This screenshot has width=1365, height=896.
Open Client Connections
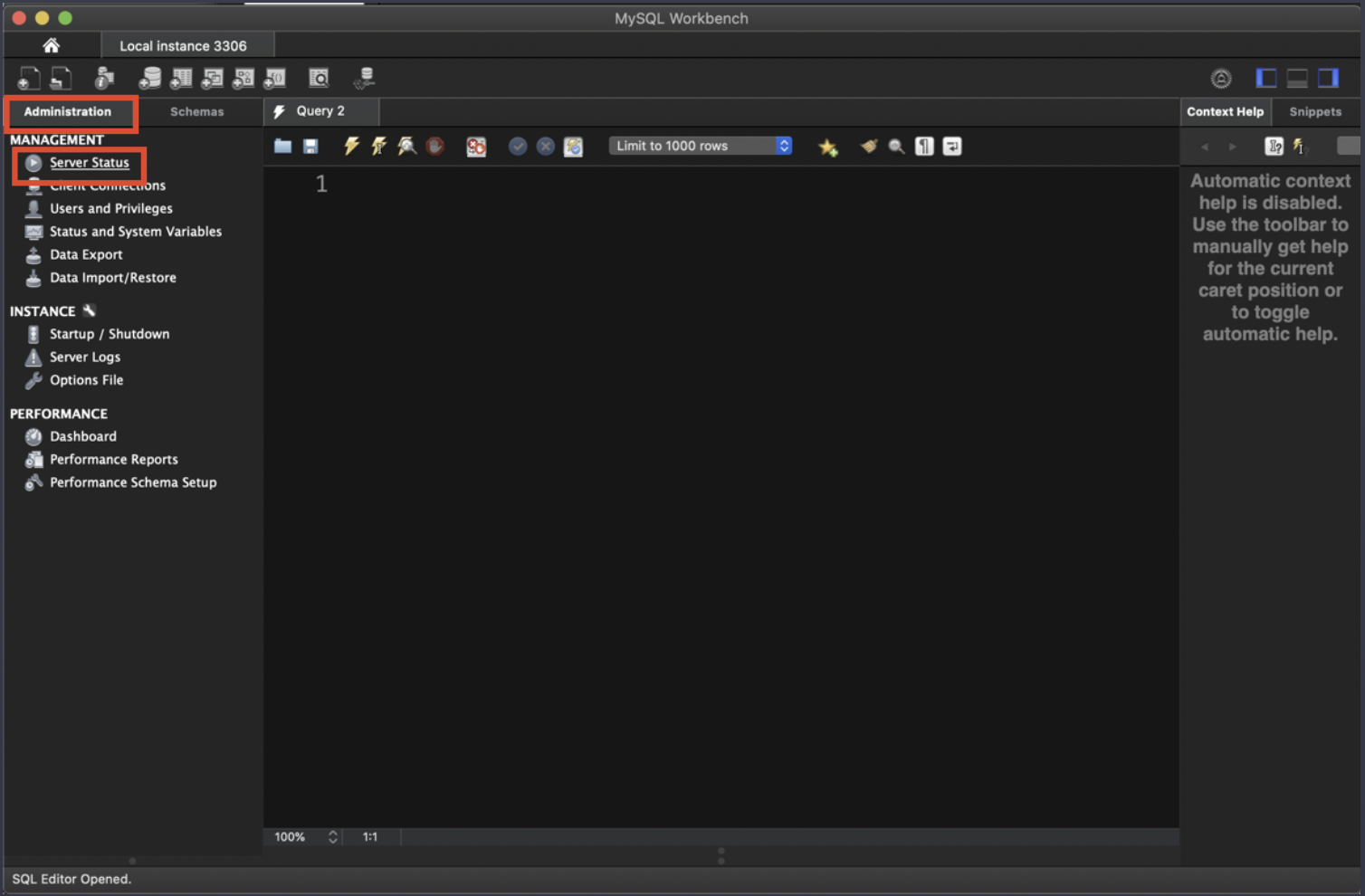pyautogui.click(x=107, y=186)
